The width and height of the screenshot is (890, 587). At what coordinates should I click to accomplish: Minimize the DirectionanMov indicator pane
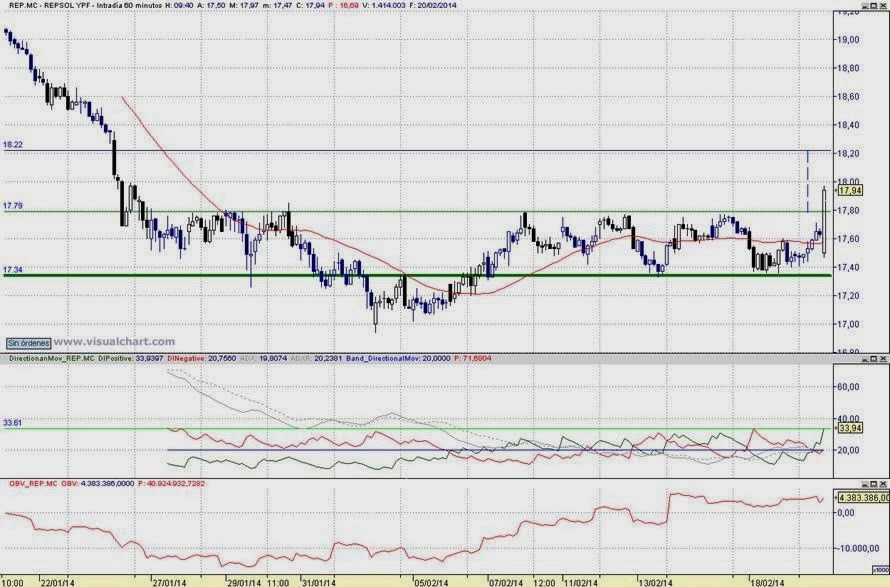coord(865,359)
